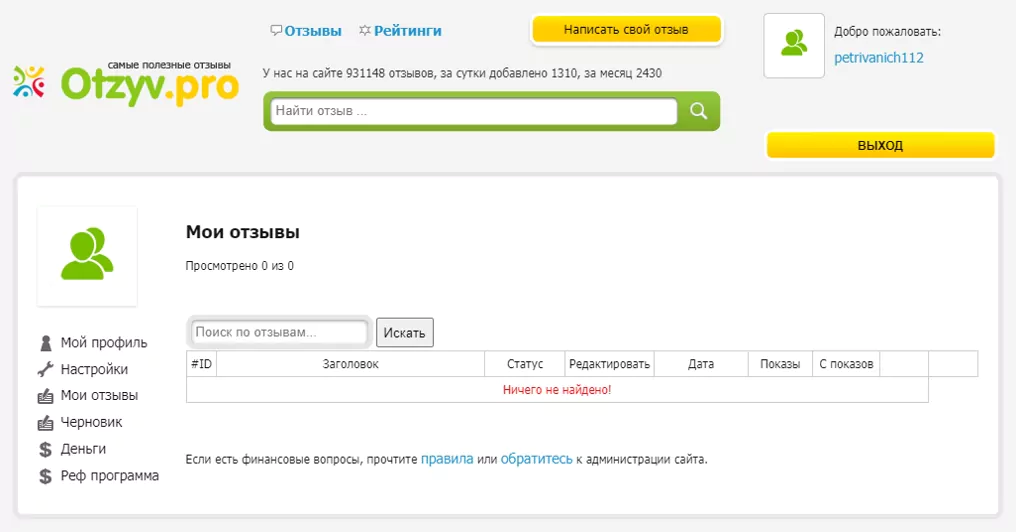Click the Добро пожаловать greeting text
The image size is (1016, 532).
click(887, 32)
